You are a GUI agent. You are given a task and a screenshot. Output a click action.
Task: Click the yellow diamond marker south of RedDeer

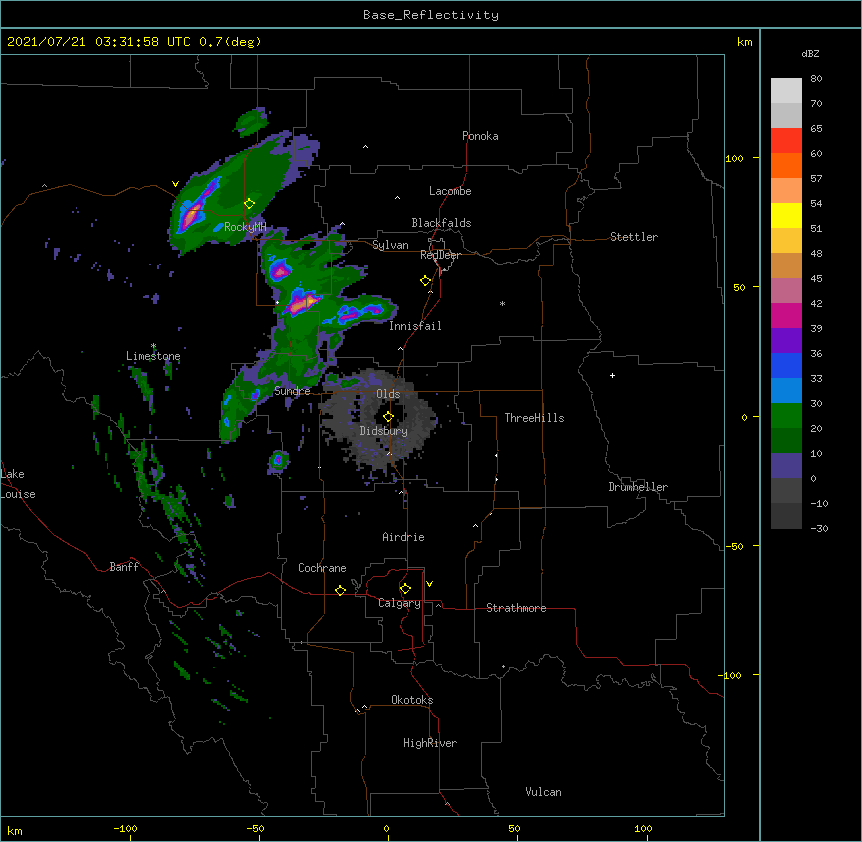[x=426, y=281]
